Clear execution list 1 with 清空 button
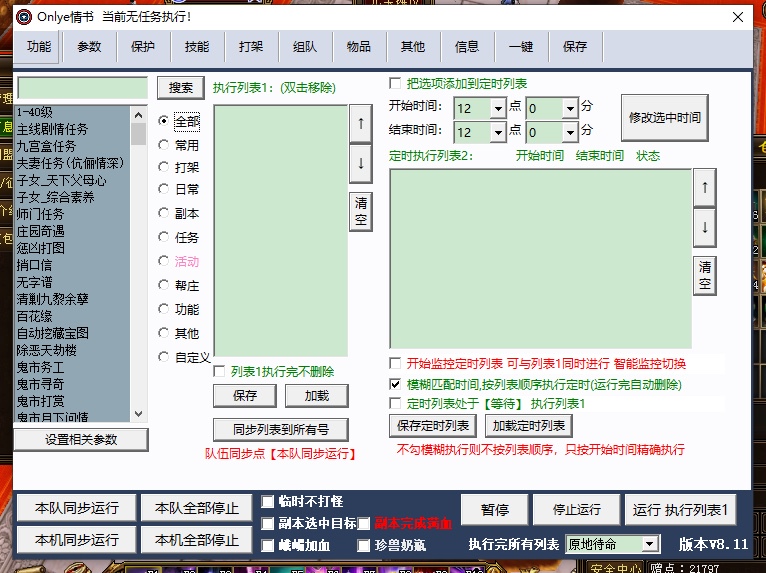This screenshot has width=766, height=573. tap(361, 211)
